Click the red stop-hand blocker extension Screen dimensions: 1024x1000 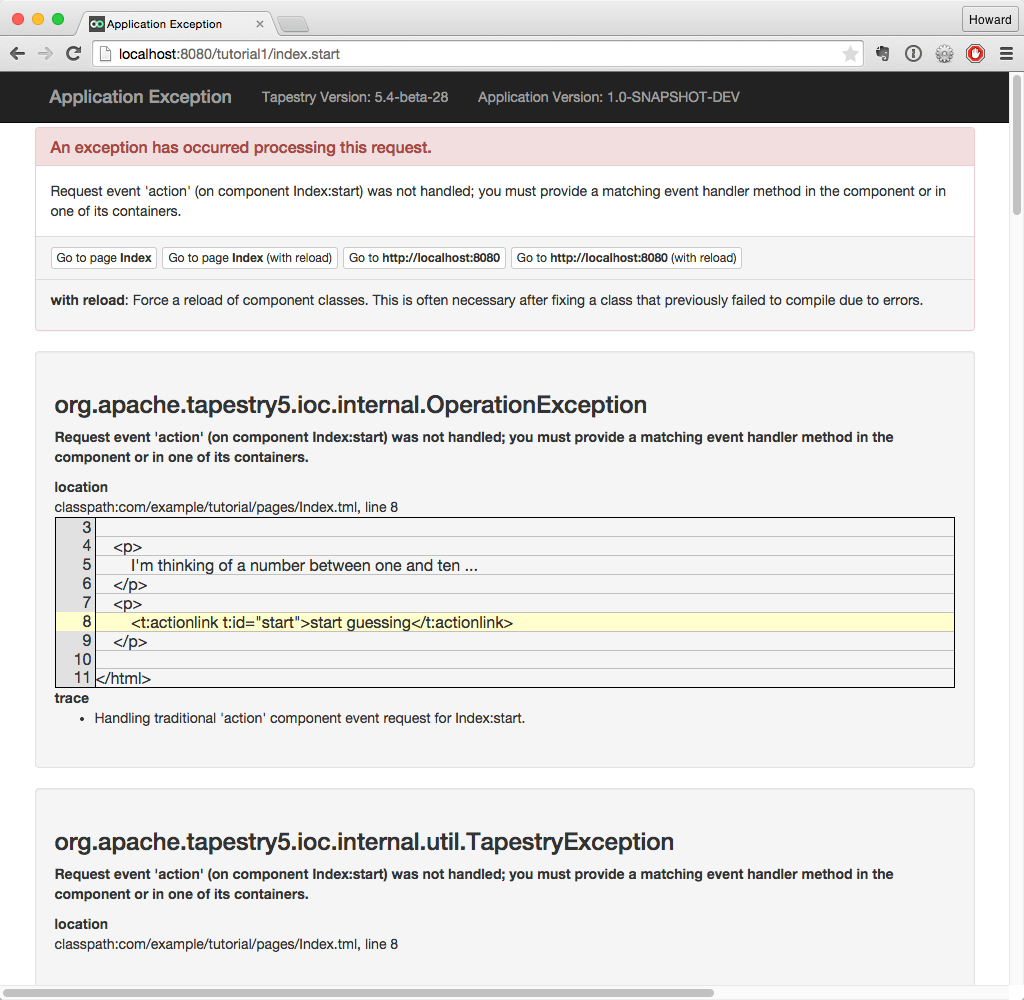coord(975,54)
